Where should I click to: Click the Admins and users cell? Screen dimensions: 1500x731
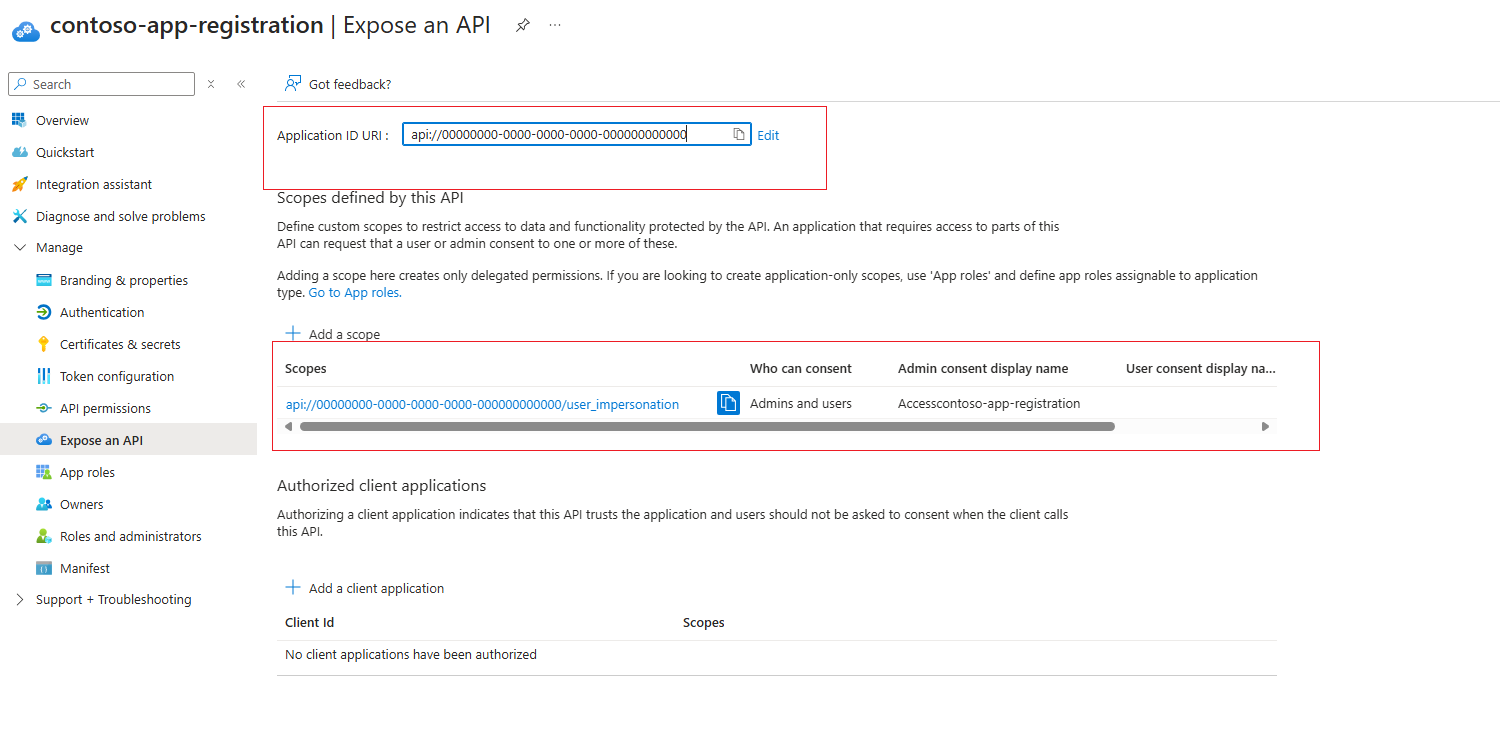coord(801,404)
